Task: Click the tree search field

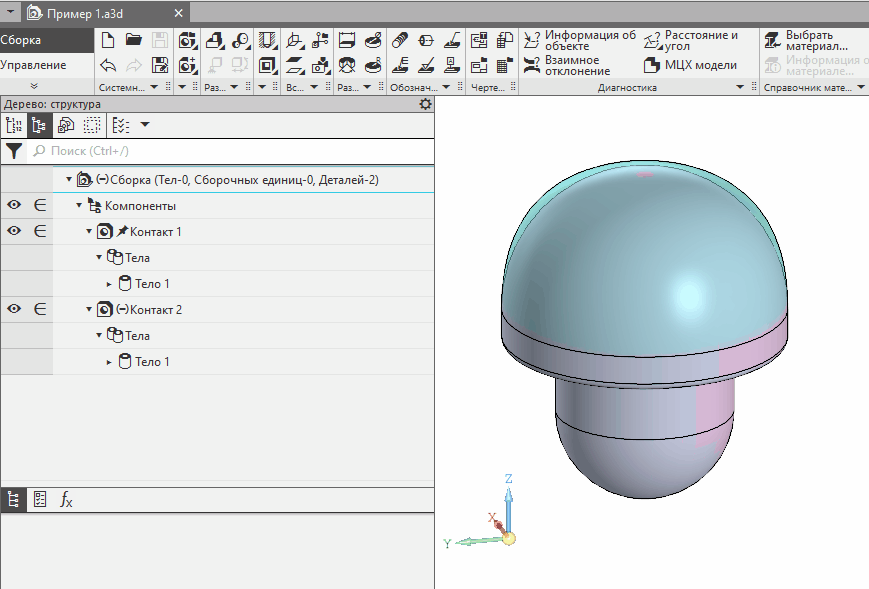Action: click(230, 151)
